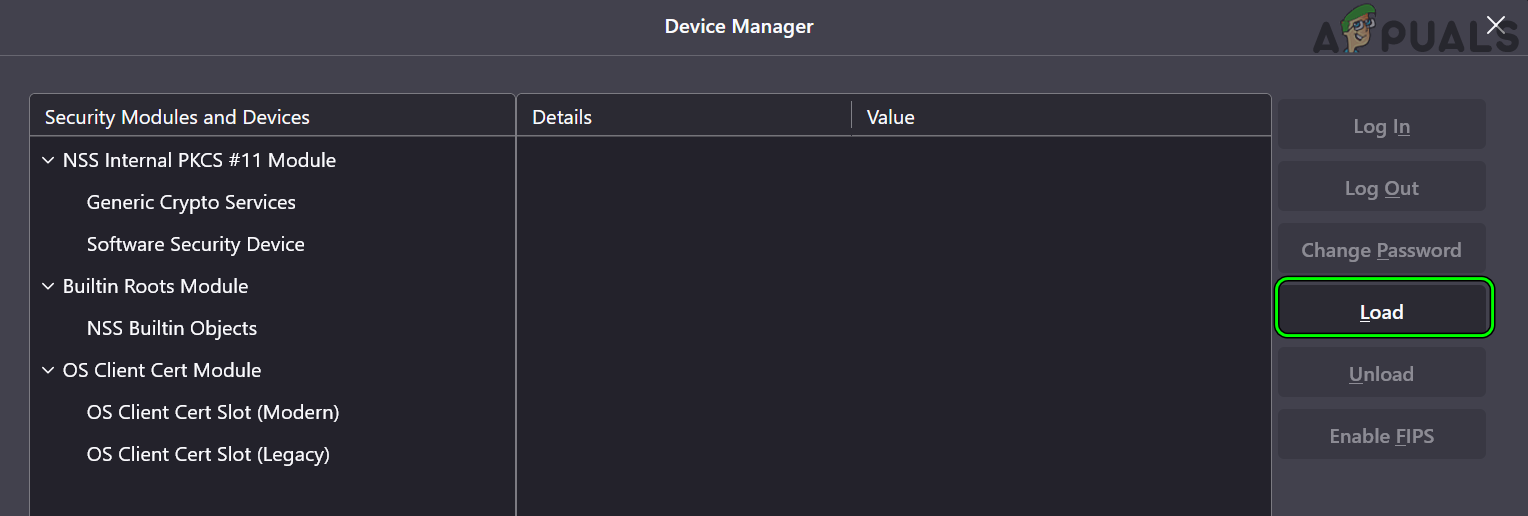Click the Change Password button
This screenshot has width=1528, height=516.
click(x=1382, y=250)
